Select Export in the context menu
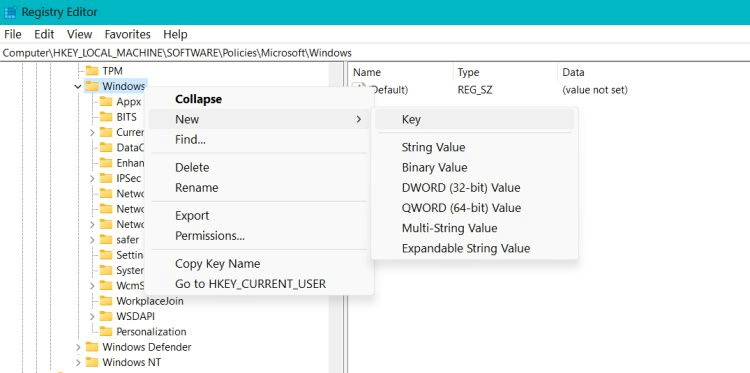 point(259,216)
